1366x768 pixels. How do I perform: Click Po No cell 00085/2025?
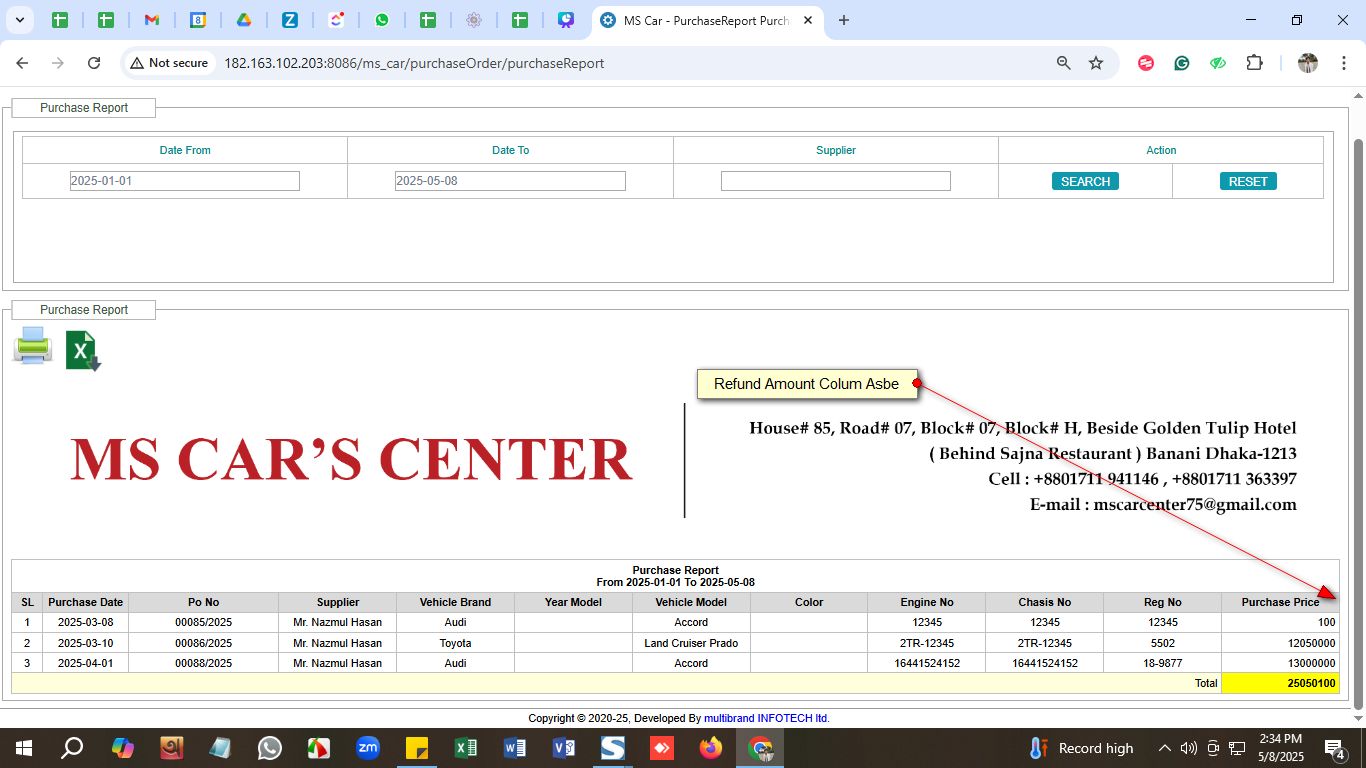[203, 622]
